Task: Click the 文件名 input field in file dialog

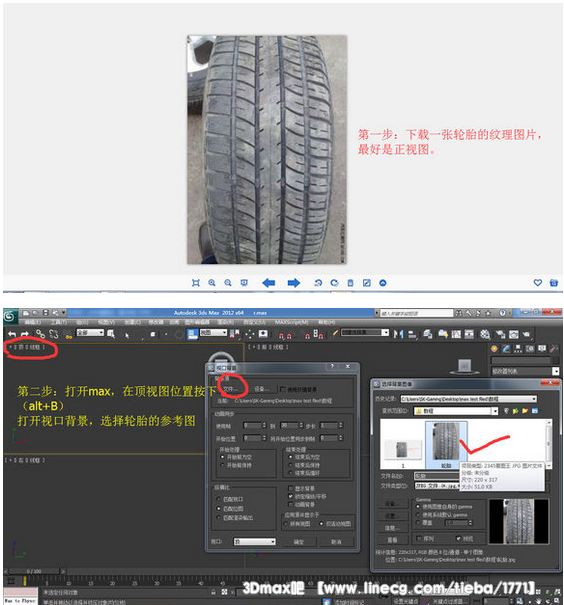Action: click(437, 476)
